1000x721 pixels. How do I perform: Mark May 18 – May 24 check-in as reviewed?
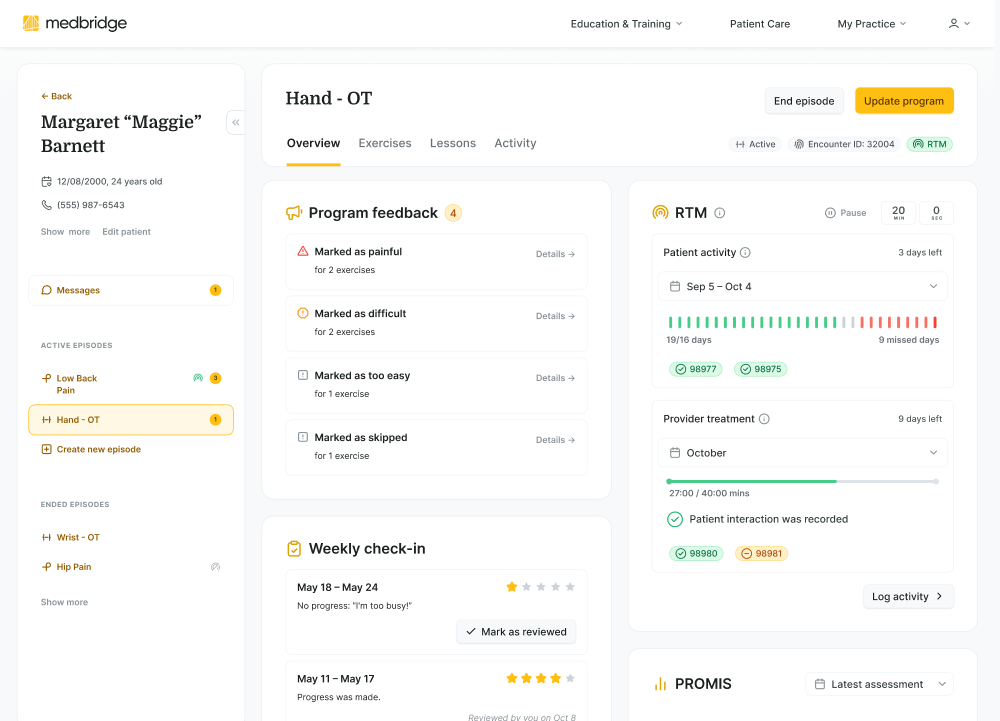[516, 632]
